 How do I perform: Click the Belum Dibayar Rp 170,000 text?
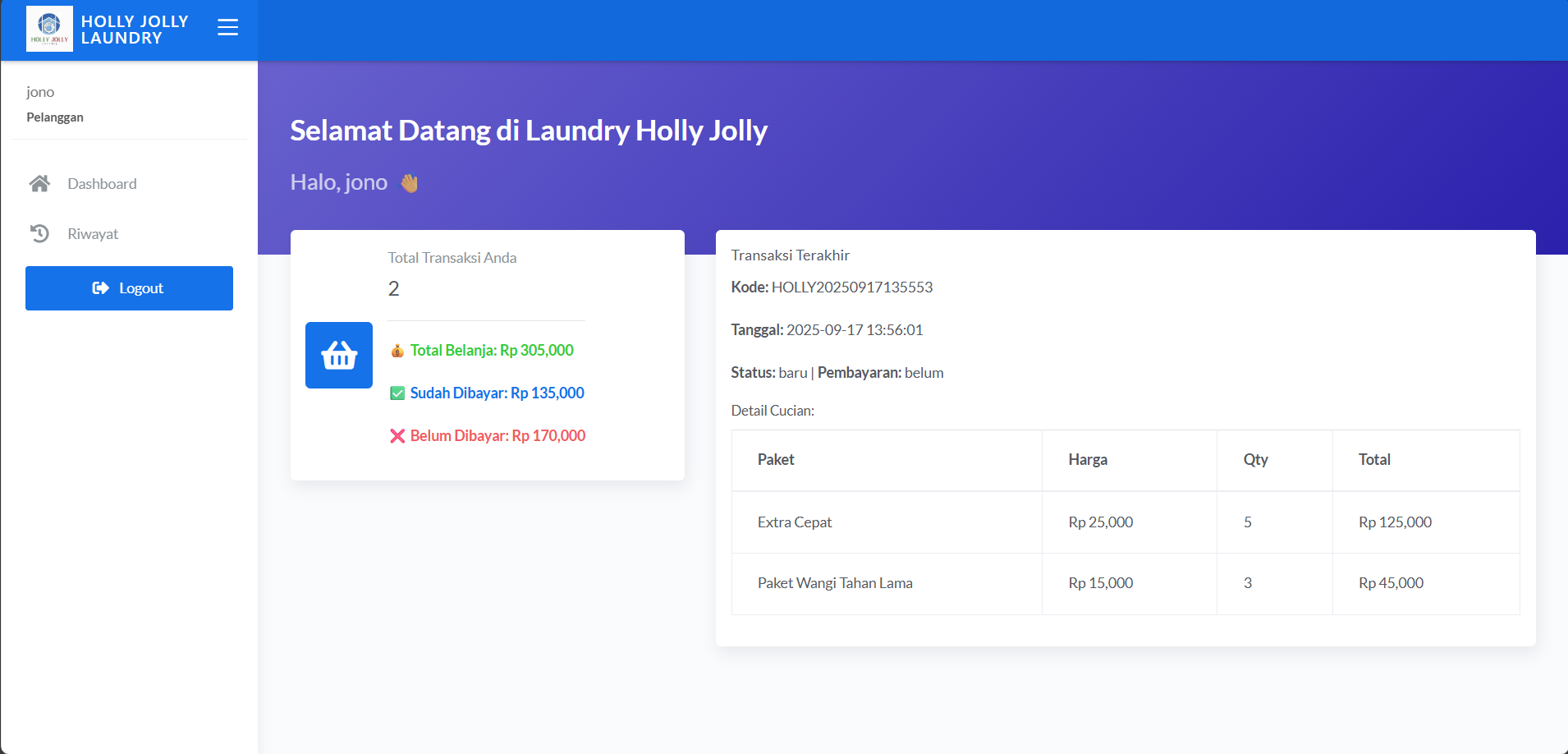point(497,436)
